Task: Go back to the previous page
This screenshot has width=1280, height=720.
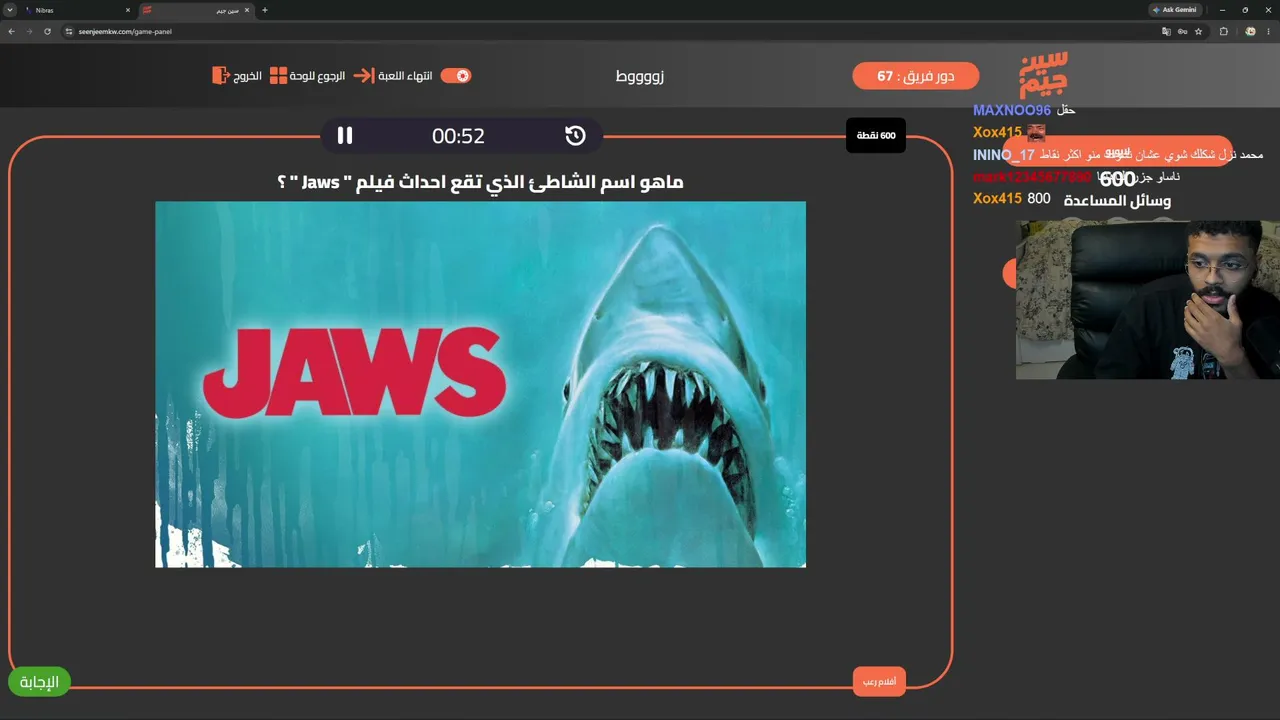Action: point(11,31)
